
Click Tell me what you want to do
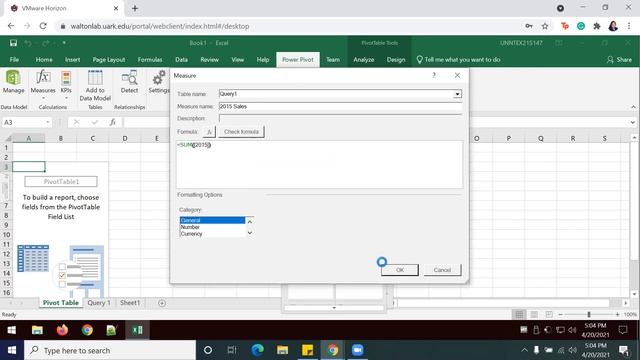point(458,60)
